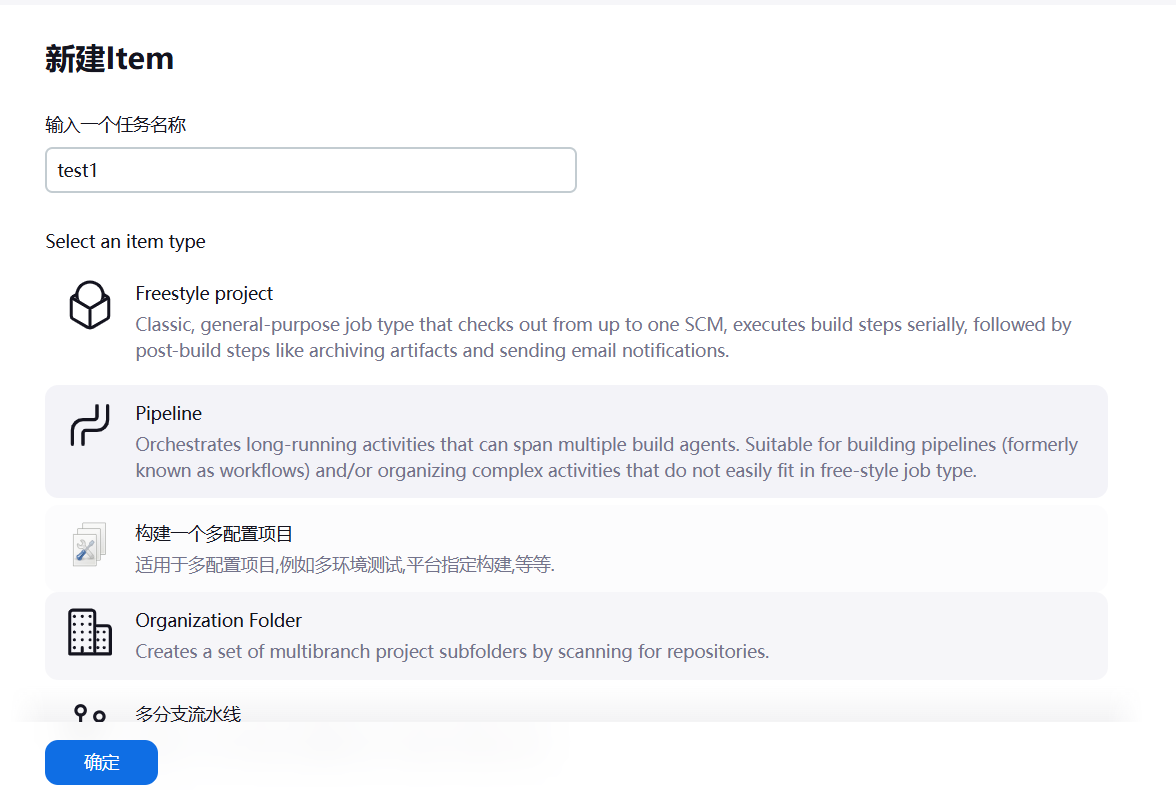Select the Freestyle project title

(204, 293)
